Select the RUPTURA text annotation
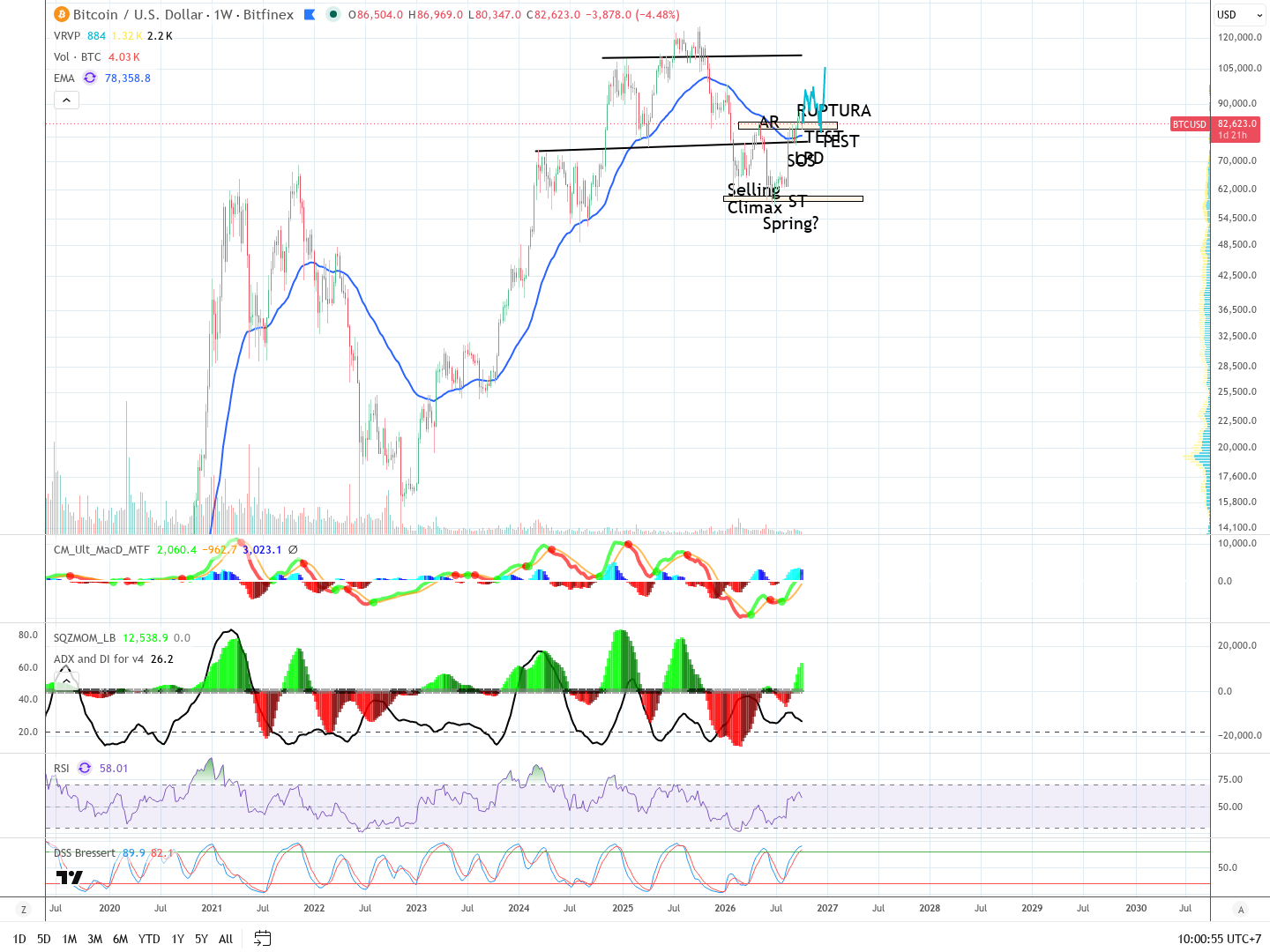The height and width of the screenshot is (952, 1270). 834,110
